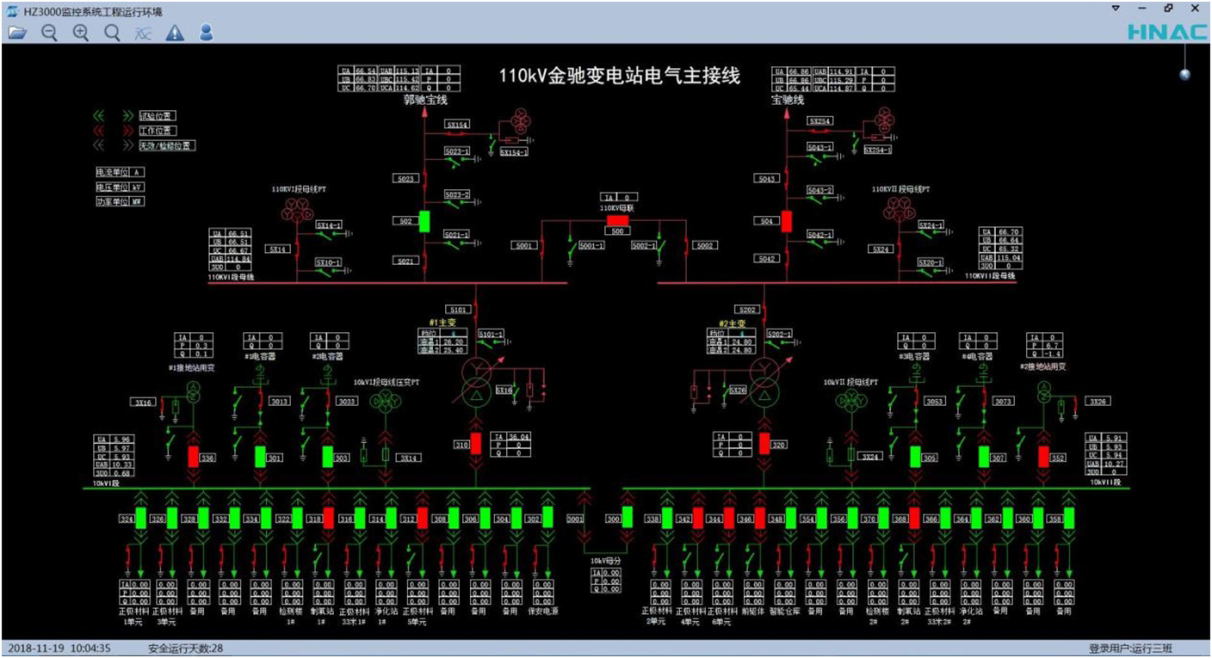This screenshot has height=658, width=1212.
Task: Toggle green capacitor breaker 303
Action: (328, 456)
